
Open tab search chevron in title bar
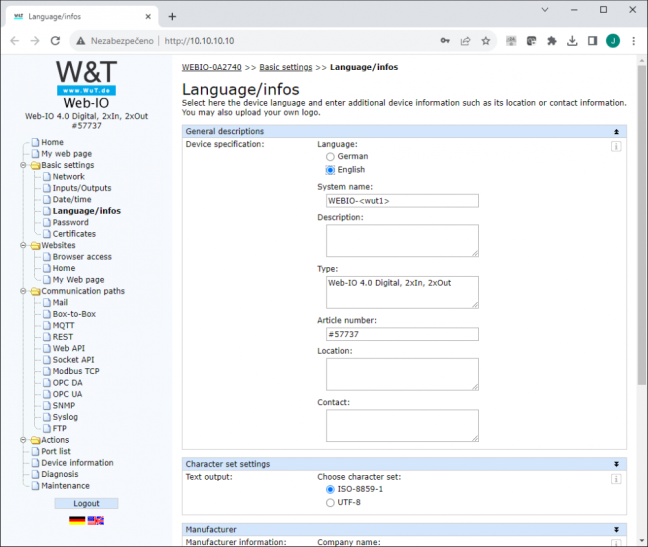click(545, 10)
